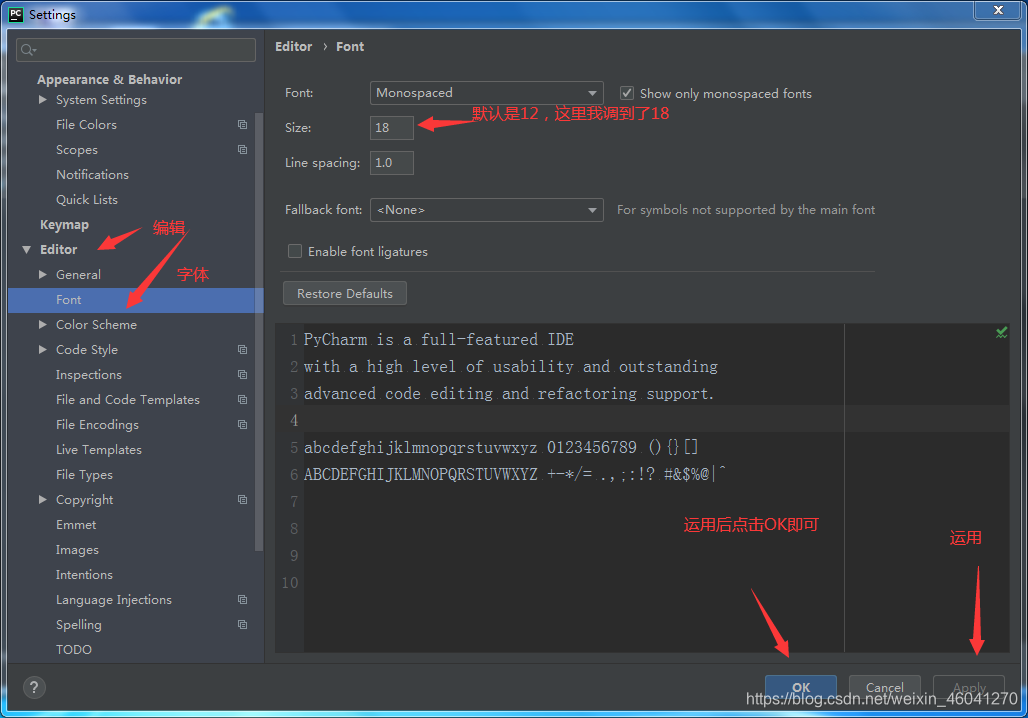Click Editor in the breadcrumb
Viewport: 1028px width, 718px height.
point(294,47)
